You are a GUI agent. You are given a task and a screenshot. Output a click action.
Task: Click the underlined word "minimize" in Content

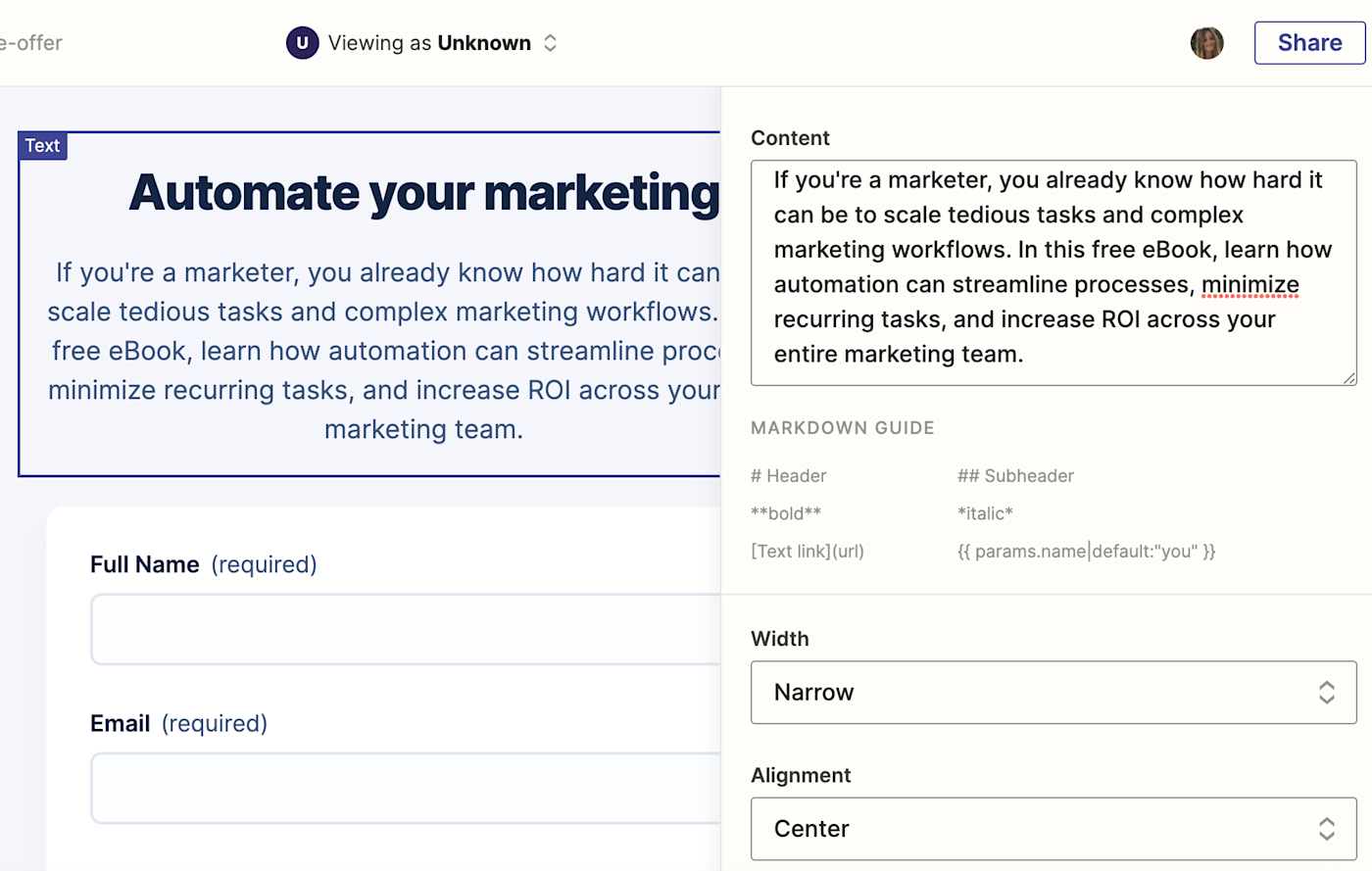(1249, 285)
